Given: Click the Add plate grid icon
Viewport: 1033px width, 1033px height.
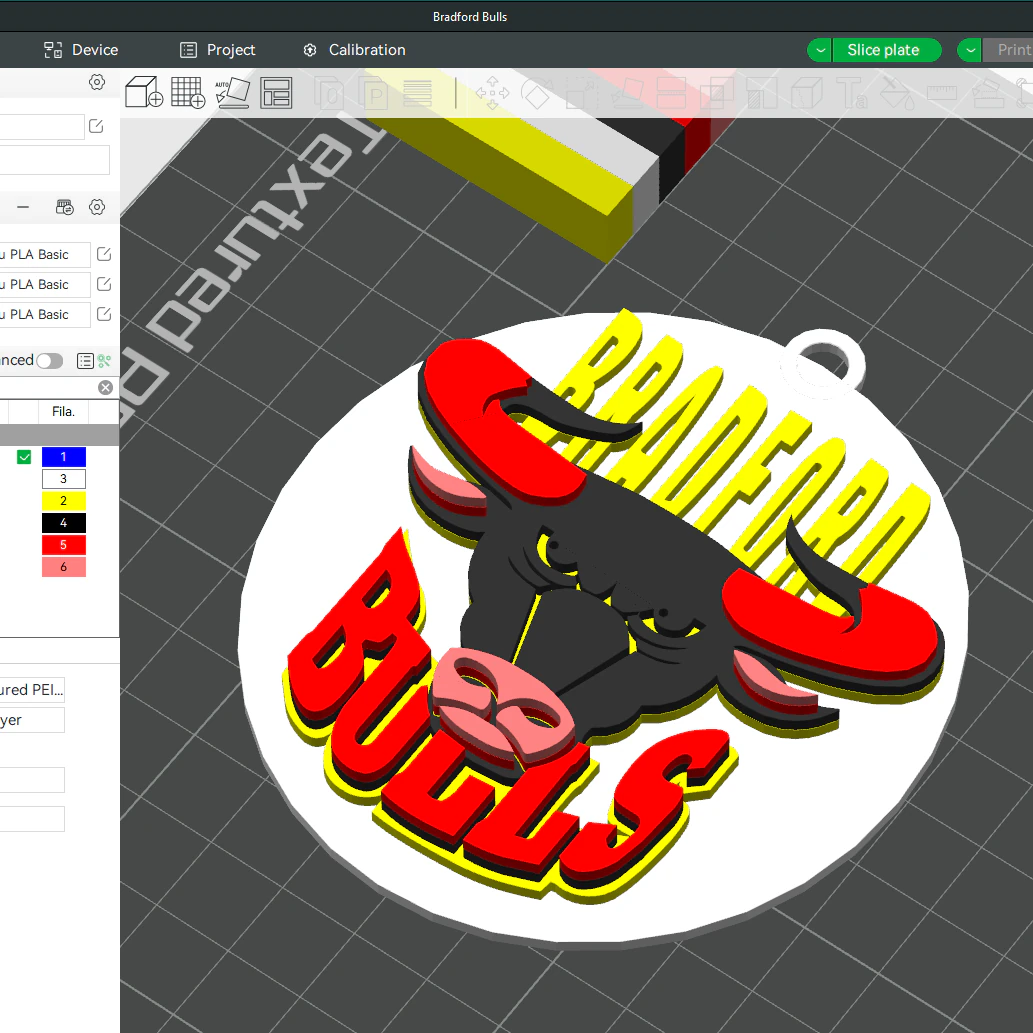Looking at the screenshot, I should [x=188, y=92].
